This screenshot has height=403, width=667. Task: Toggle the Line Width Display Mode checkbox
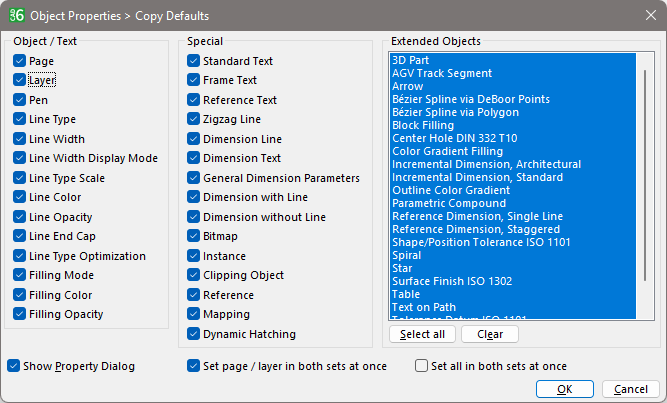[x=20, y=158]
